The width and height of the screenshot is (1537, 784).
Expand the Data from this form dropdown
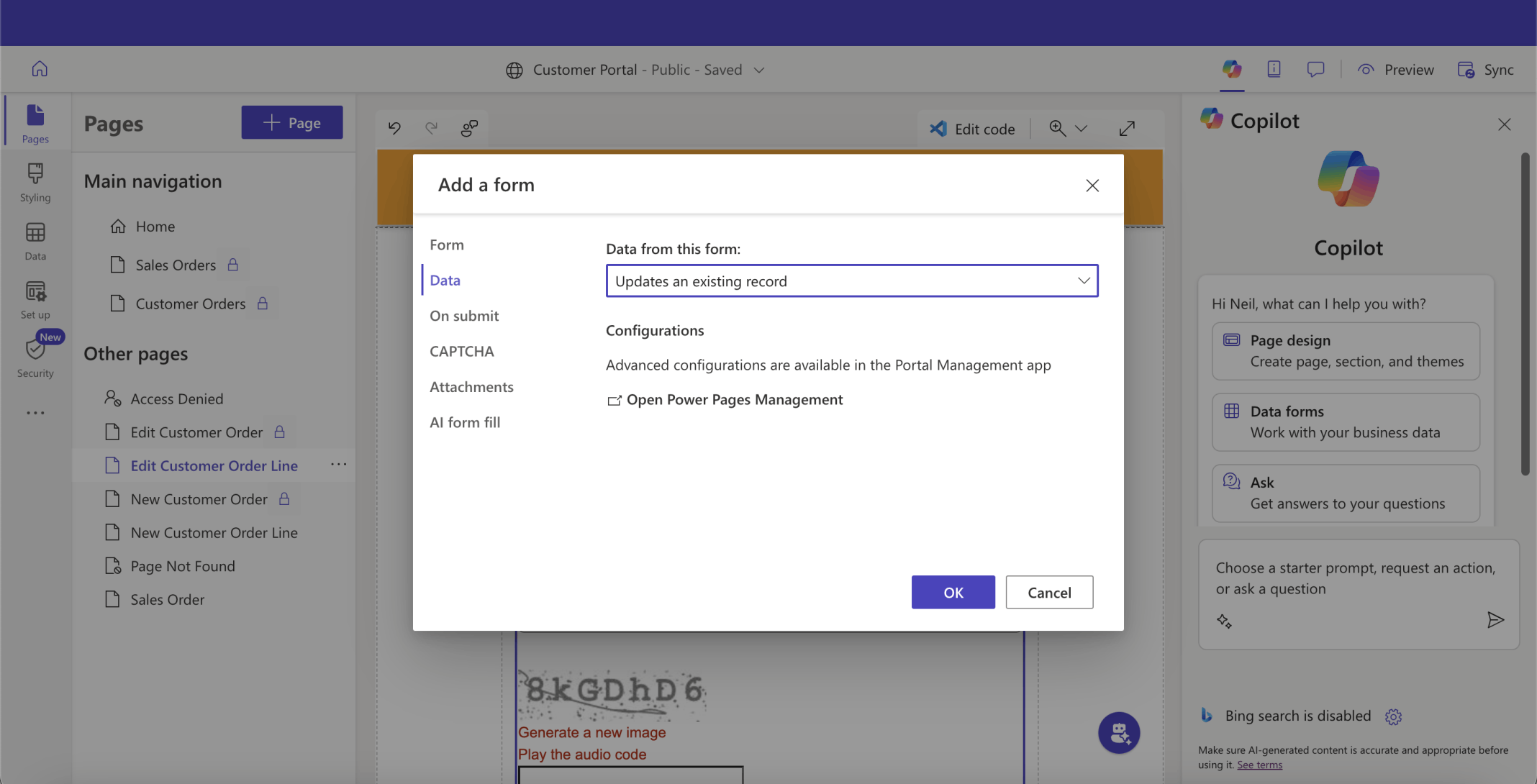(x=852, y=281)
